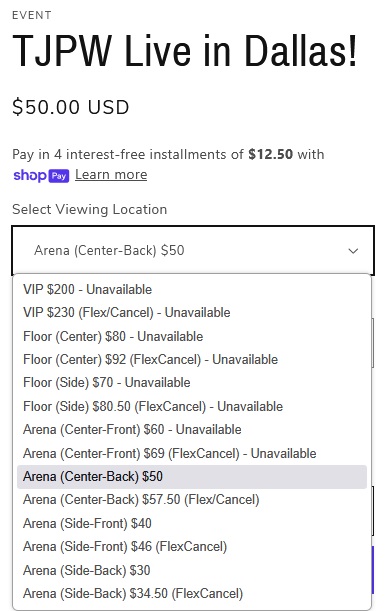The height and width of the screenshot is (611, 389).
Task: Select Arena (Side-Front) $46 (FlexCancel) option
Action: coord(192,547)
